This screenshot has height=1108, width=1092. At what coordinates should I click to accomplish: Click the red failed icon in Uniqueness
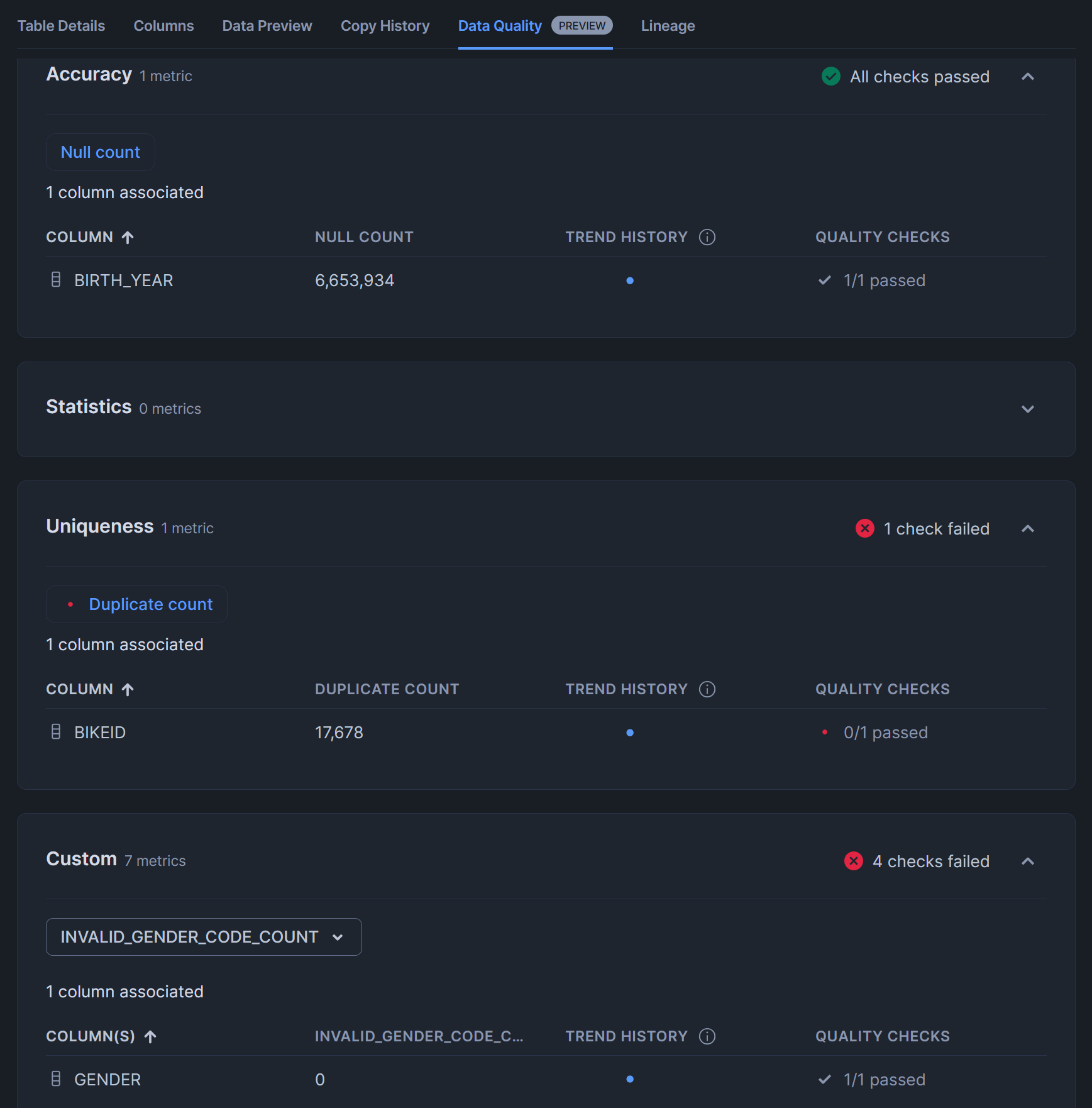coord(865,529)
